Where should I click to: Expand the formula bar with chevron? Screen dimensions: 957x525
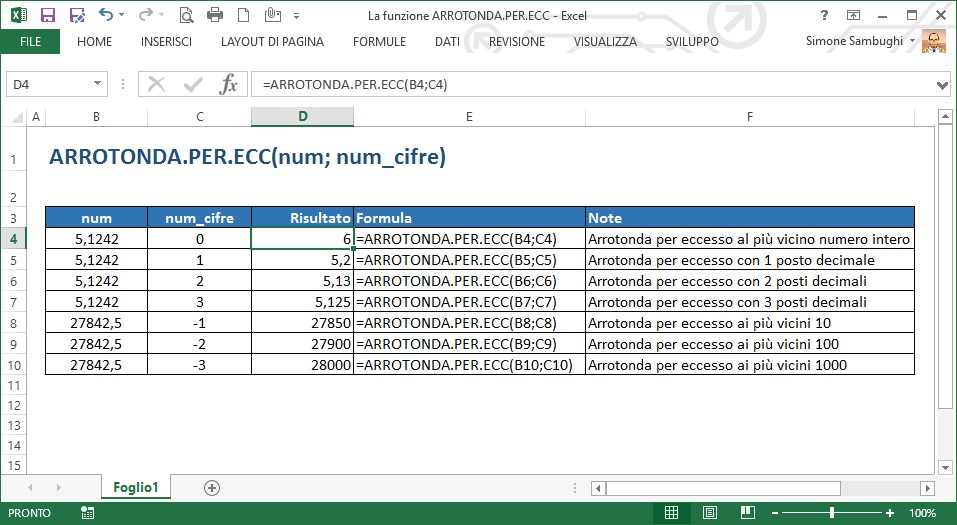(941, 85)
